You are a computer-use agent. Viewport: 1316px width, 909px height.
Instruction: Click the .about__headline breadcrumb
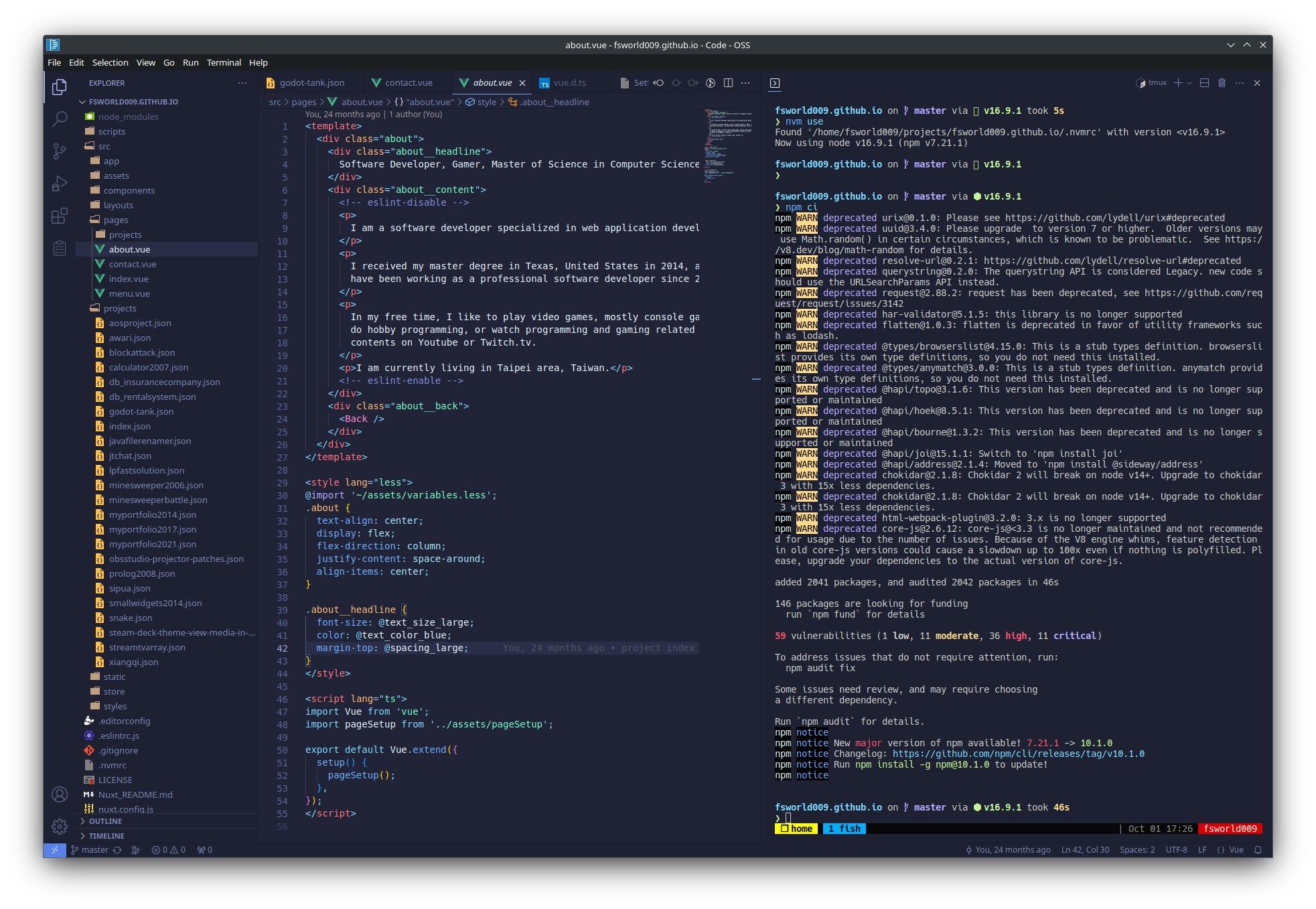point(549,102)
